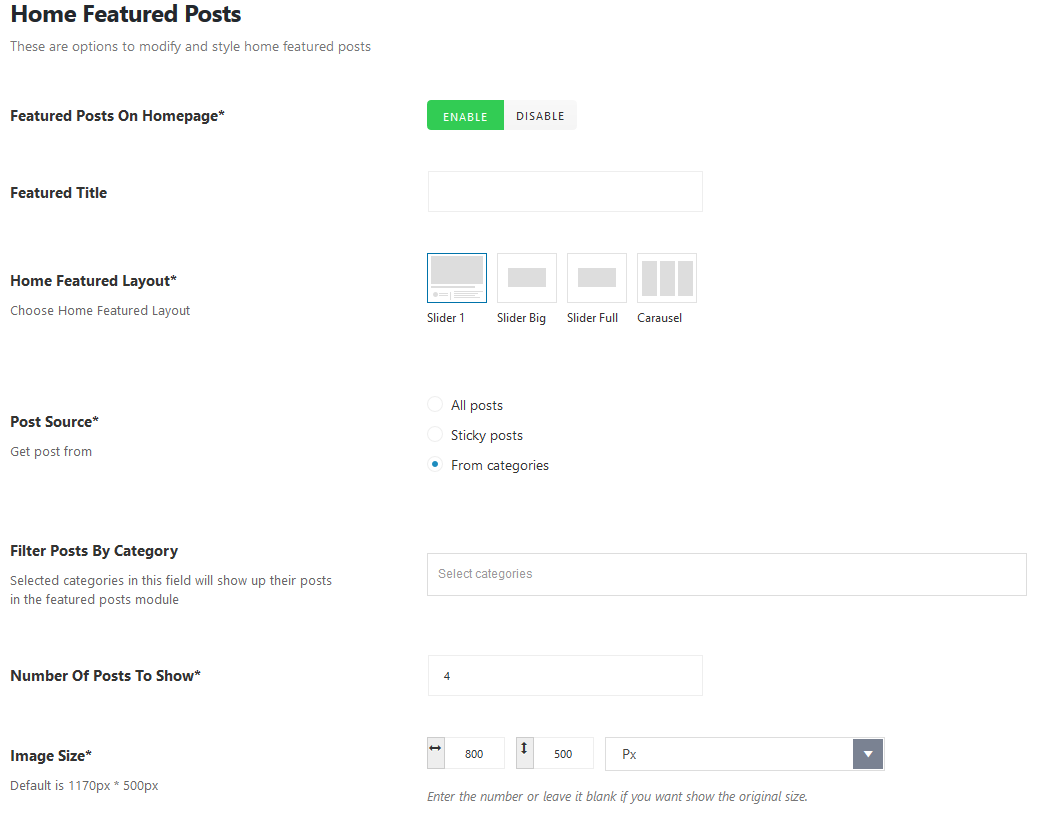Disable Featured Posts On Homepage

click(540, 116)
